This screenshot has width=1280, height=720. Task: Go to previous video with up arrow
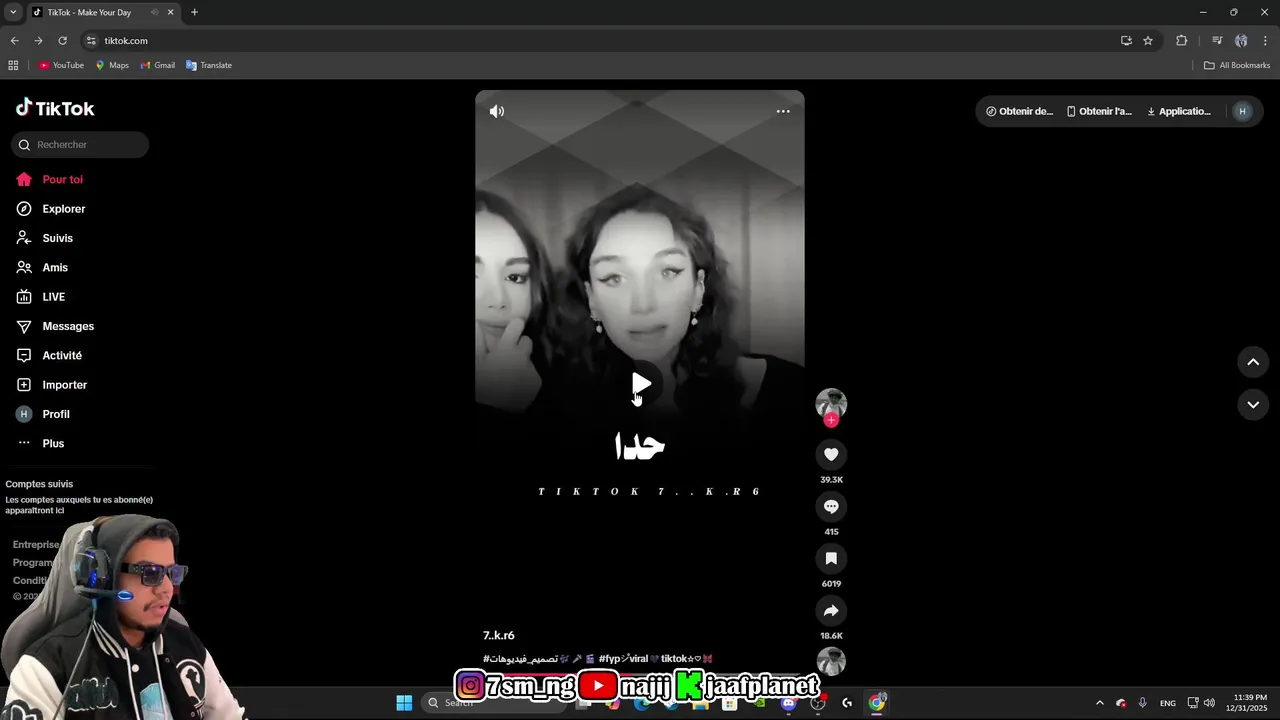[1253, 362]
